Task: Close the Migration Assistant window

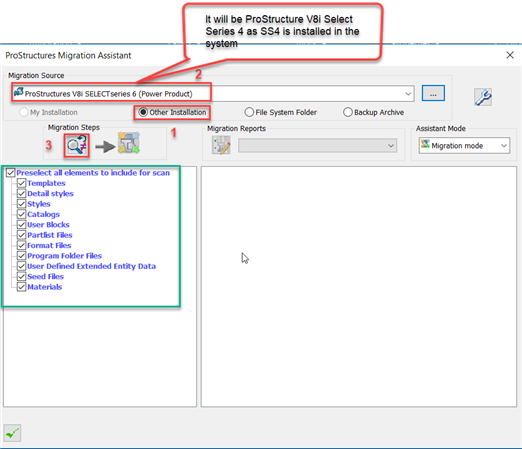Action: [x=510, y=55]
